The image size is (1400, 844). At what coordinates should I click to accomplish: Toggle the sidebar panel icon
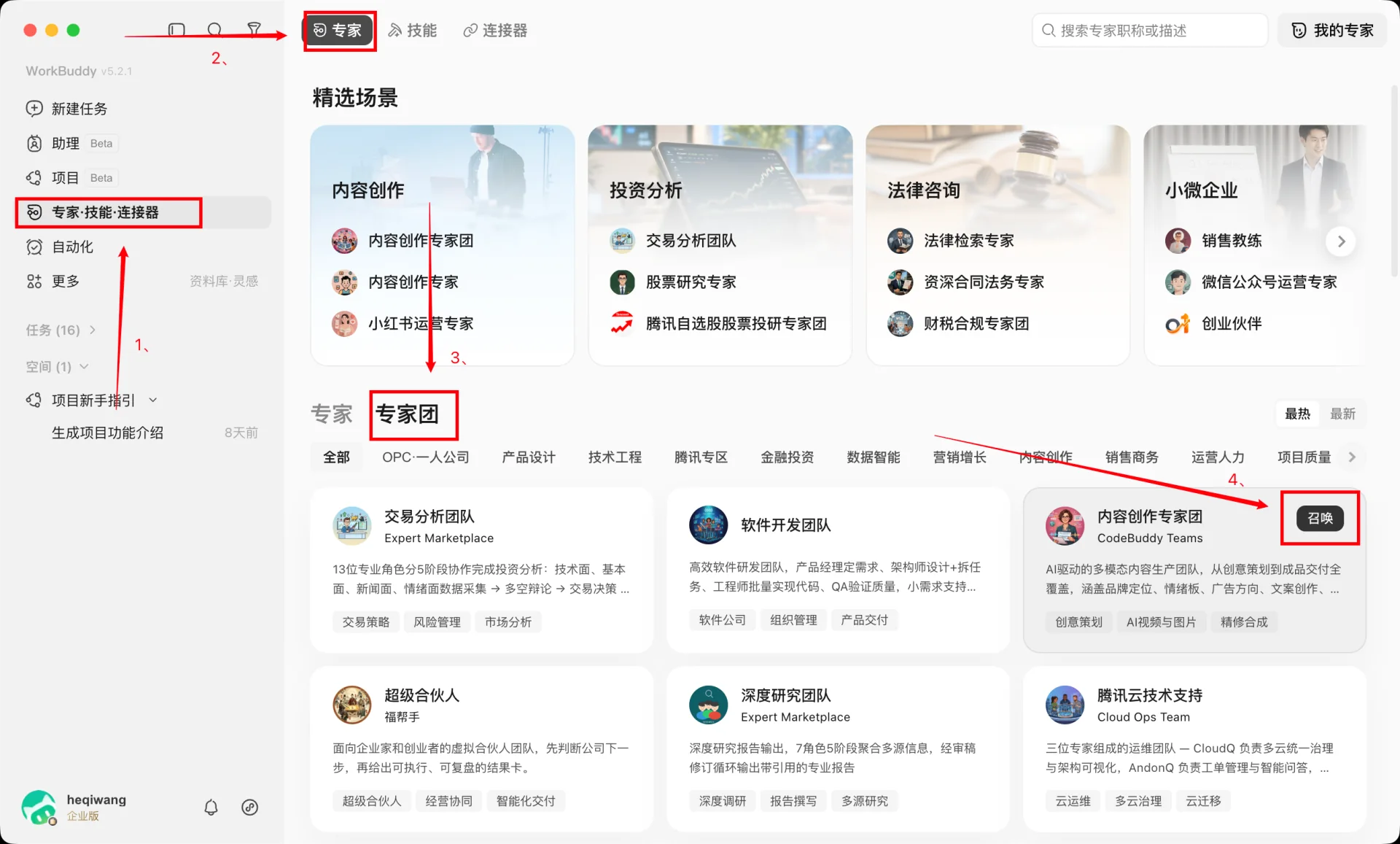(176, 30)
